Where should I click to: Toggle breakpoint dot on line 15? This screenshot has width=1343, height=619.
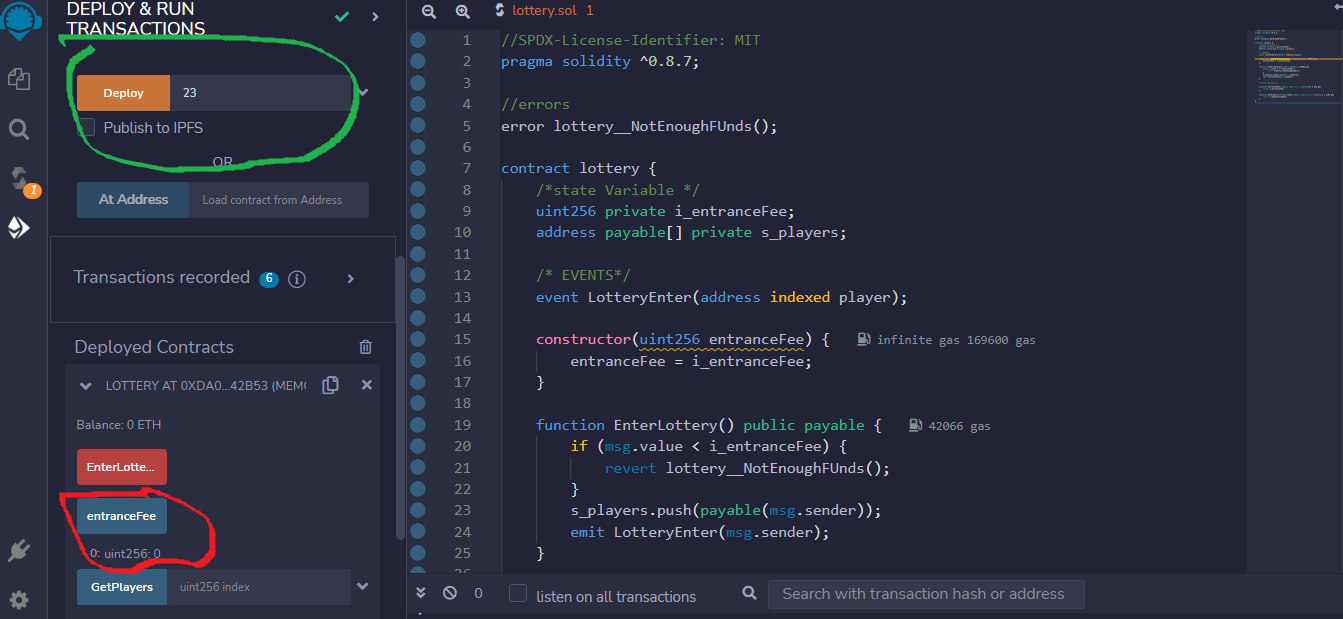tap(418, 339)
